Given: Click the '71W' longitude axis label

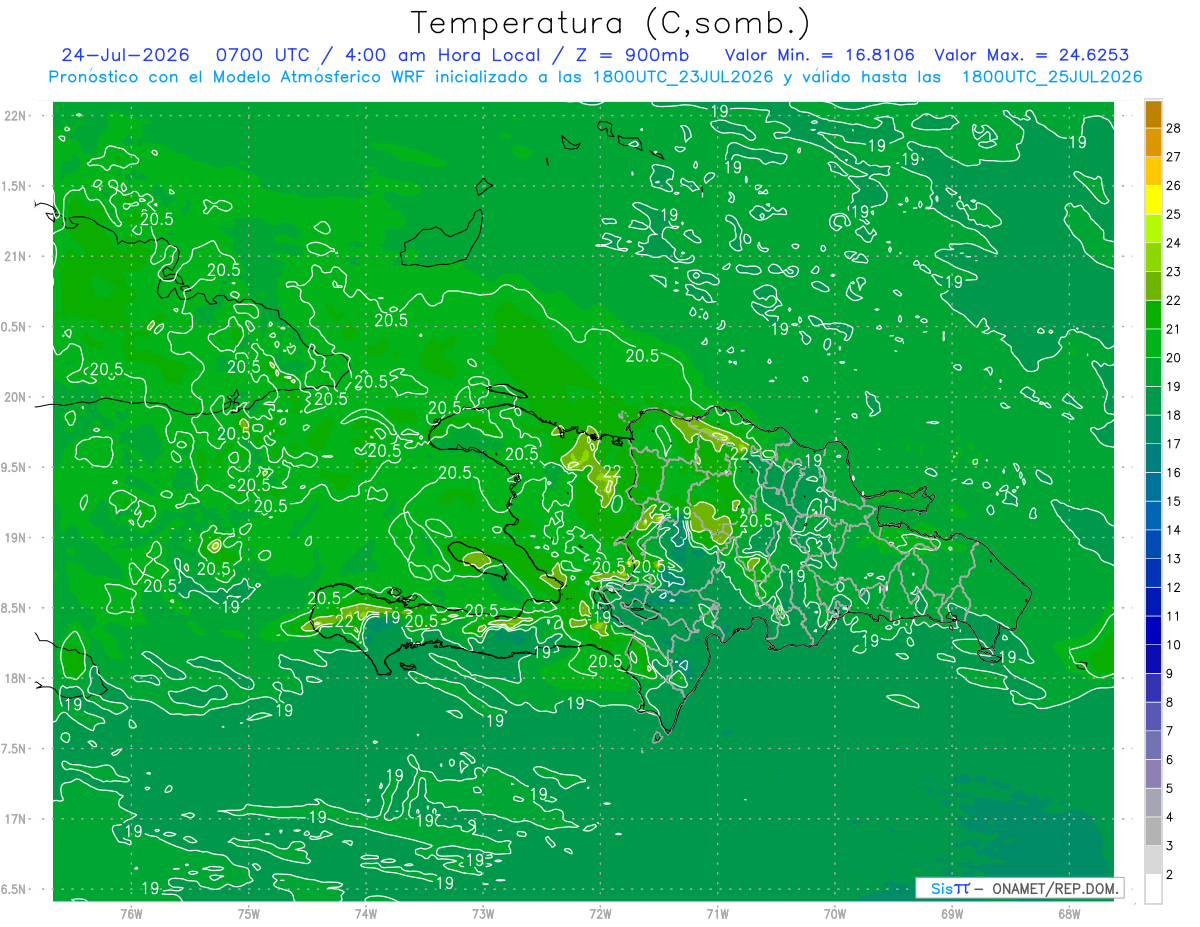Looking at the screenshot, I should pyautogui.click(x=717, y=914).
